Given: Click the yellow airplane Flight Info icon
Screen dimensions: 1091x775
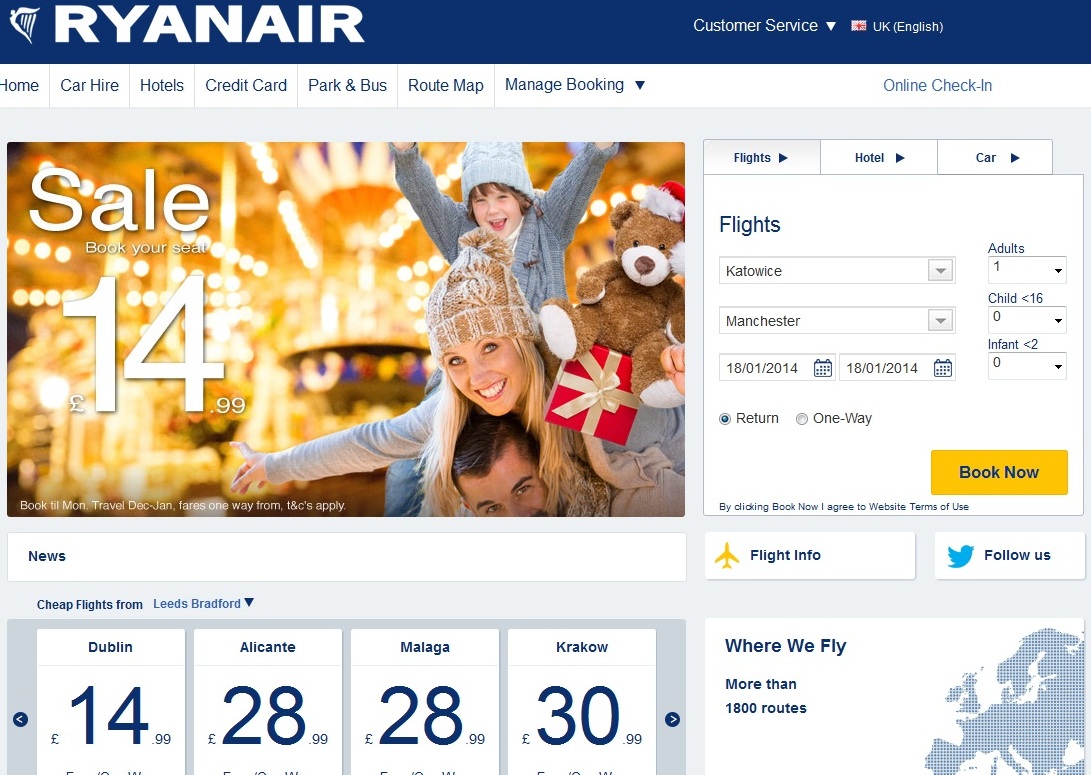Looking at the screenshot, I should click(x=727, y=555).
